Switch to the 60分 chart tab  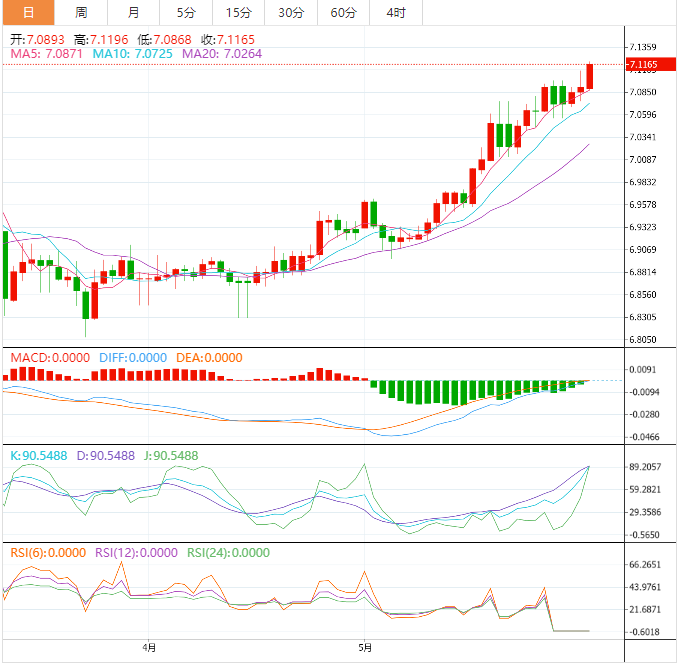click(x=343, y=13)
